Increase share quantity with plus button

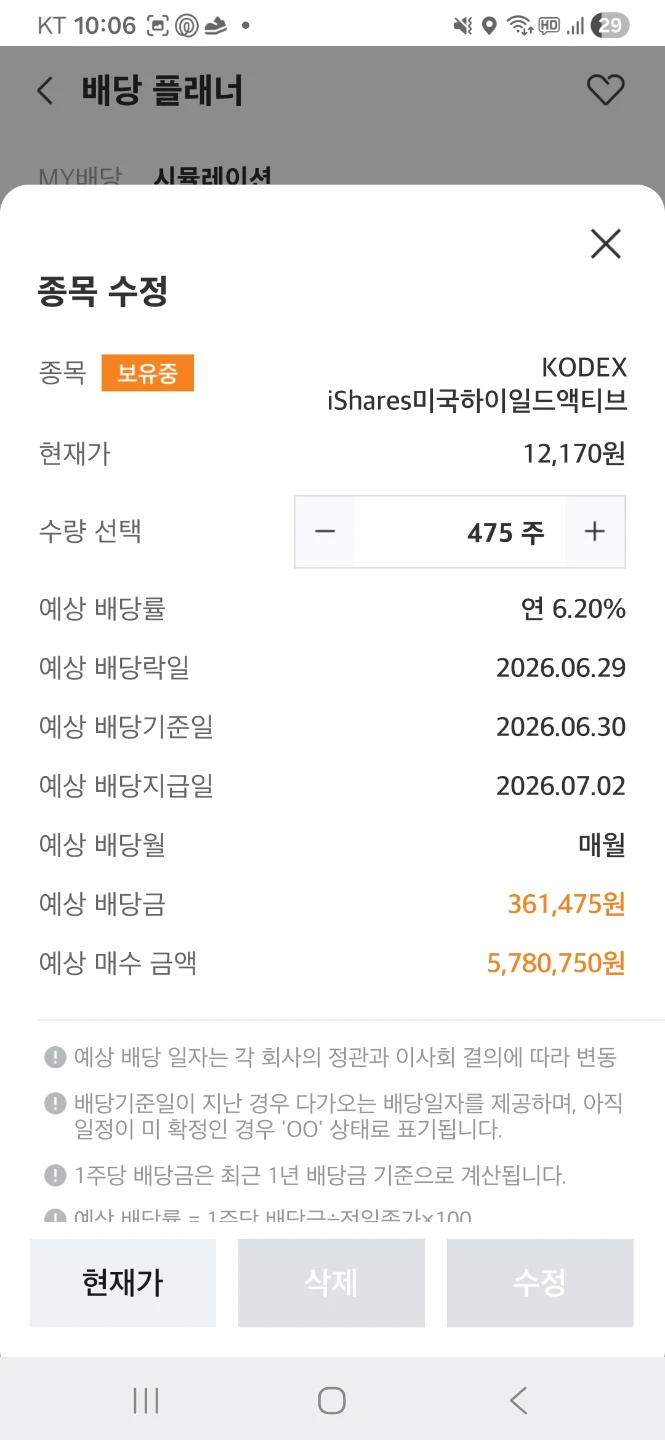[595, 532]
